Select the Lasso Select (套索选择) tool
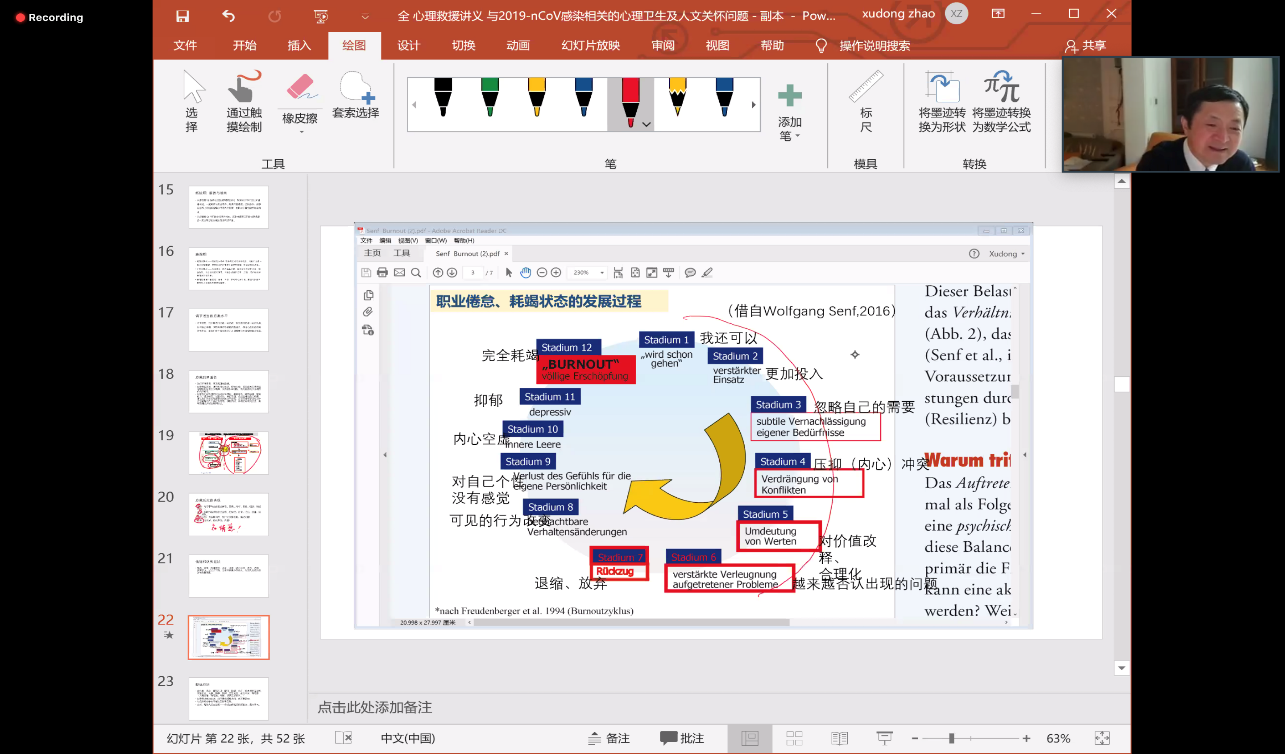Image resolution: width=1285 pixels, height=754 pixels. 355,96
